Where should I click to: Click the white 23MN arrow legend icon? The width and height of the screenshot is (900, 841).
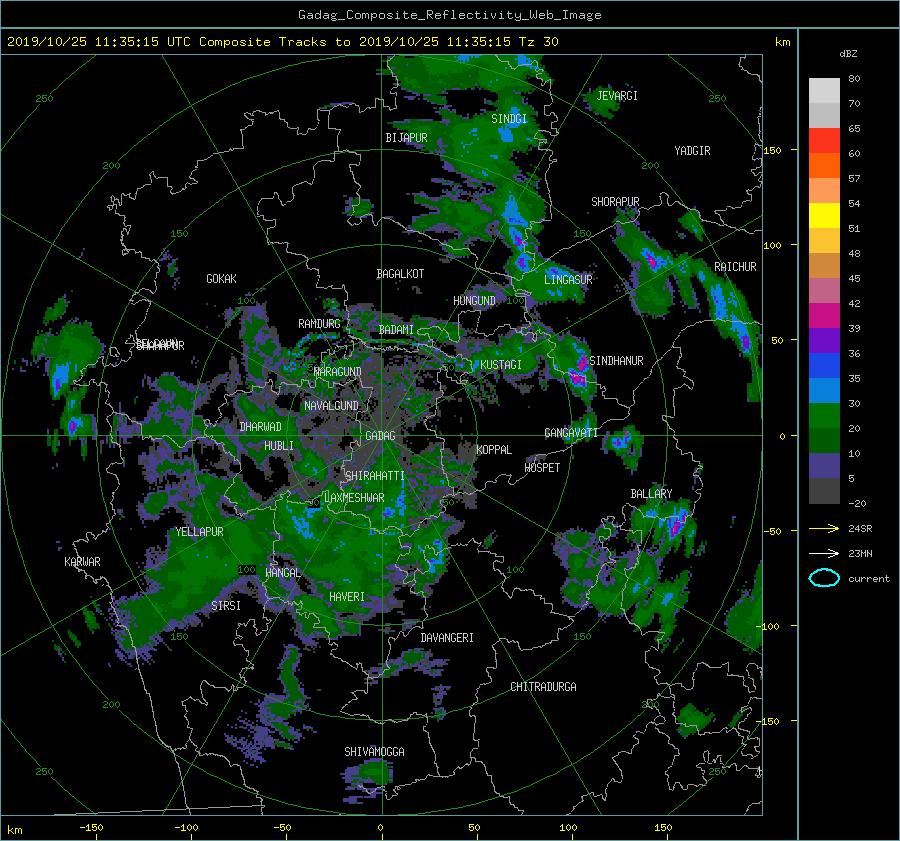(824, 553)
